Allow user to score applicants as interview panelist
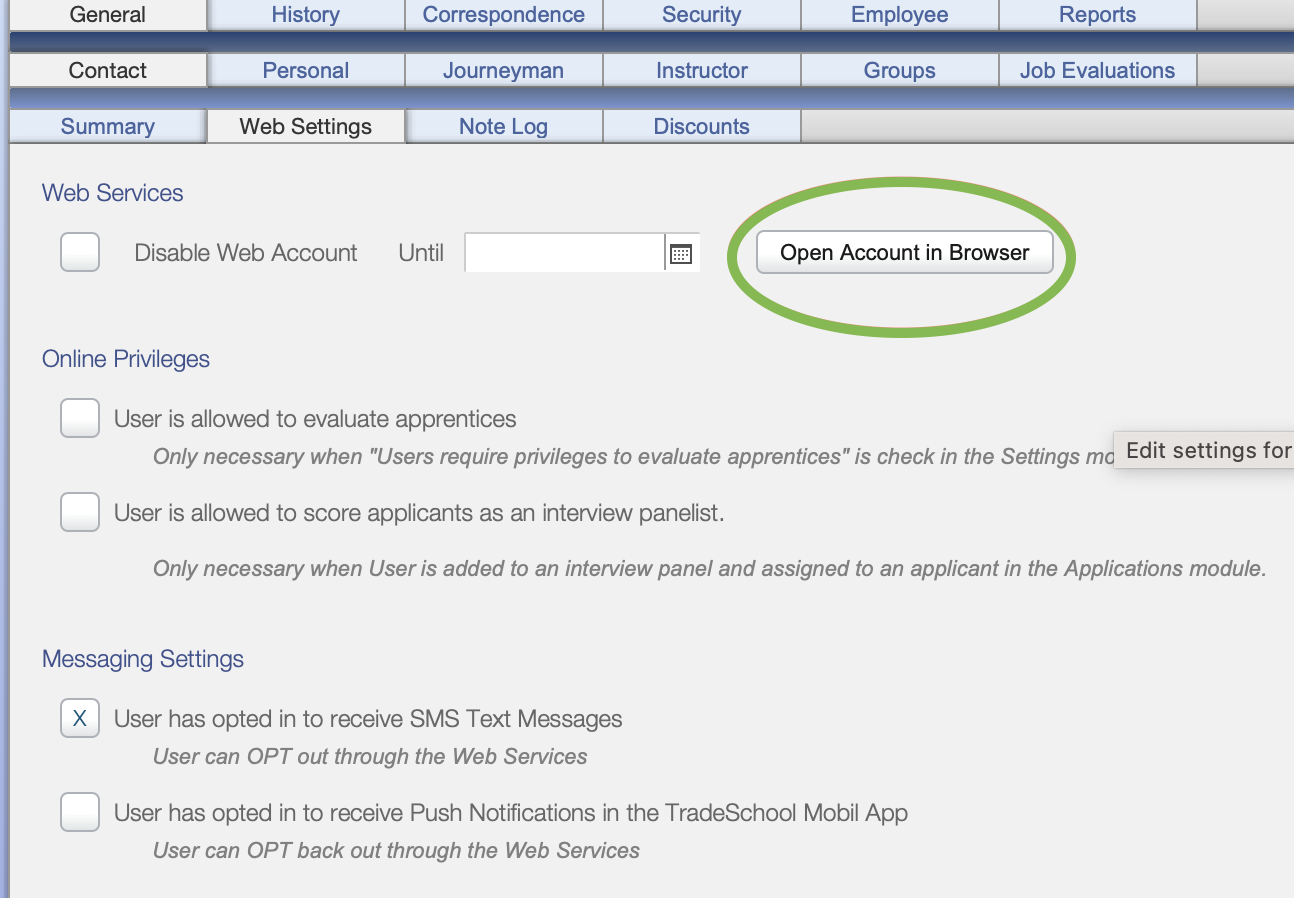Viewport: 1294px width, 898px height. point(79,512)
